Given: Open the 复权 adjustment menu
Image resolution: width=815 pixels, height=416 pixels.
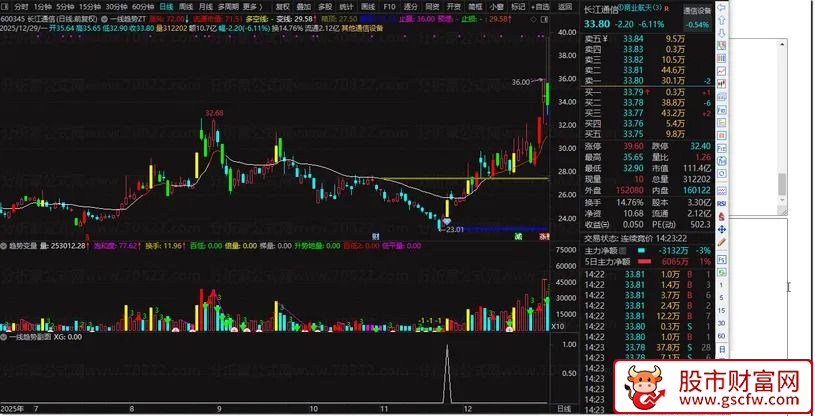Looking at the screenshot, I should (283, 7).
